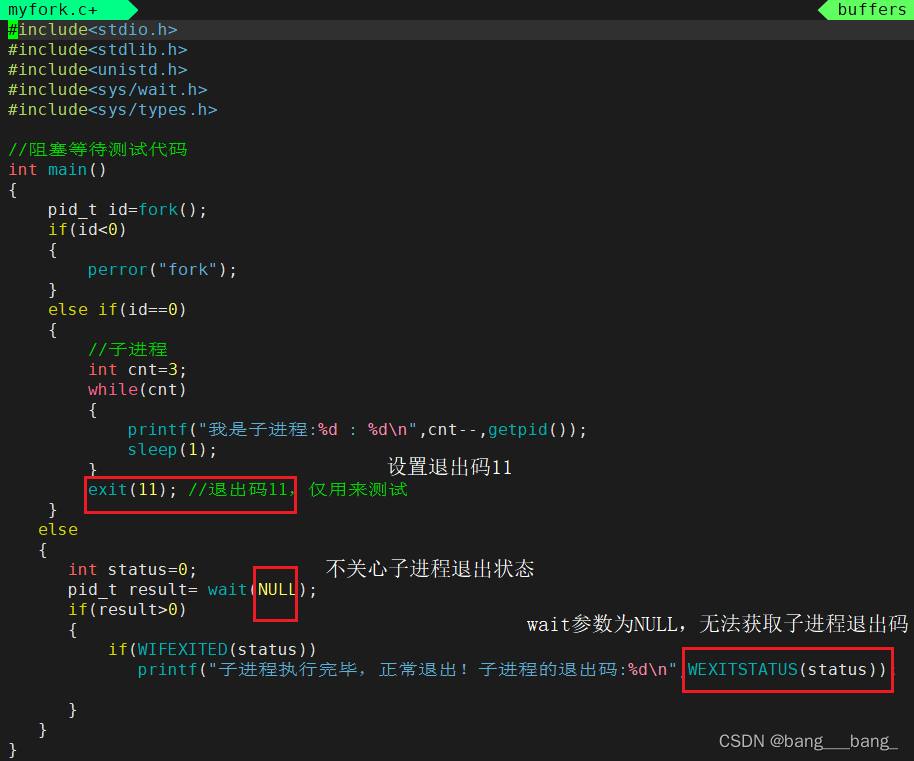Click the #include<stdlib.h> line

98,50
